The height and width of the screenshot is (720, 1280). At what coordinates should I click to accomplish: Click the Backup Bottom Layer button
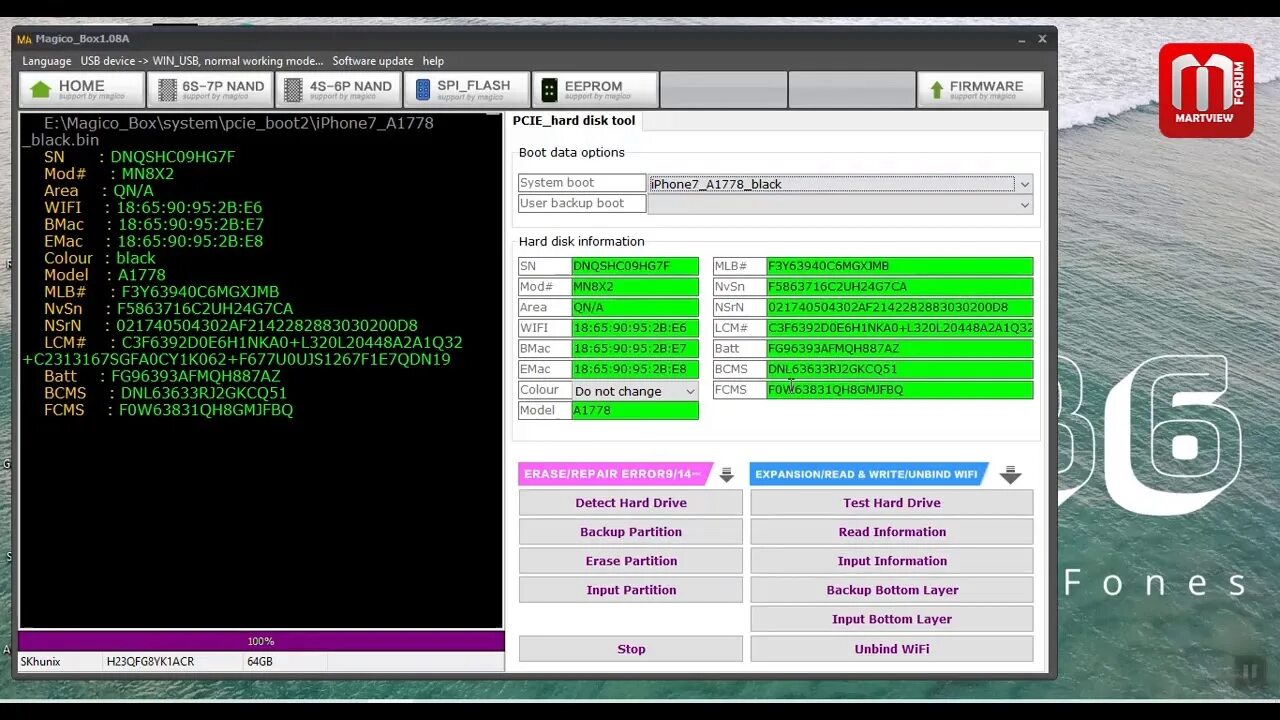point(892,590)
